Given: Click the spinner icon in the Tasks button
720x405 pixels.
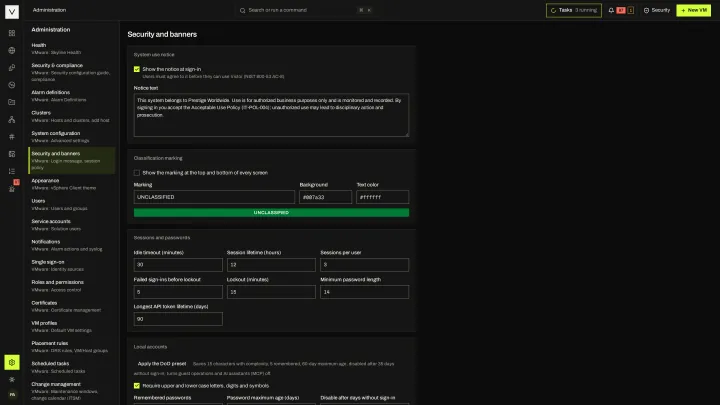Looking at the screenshot, I should click(x=553, y=10).
